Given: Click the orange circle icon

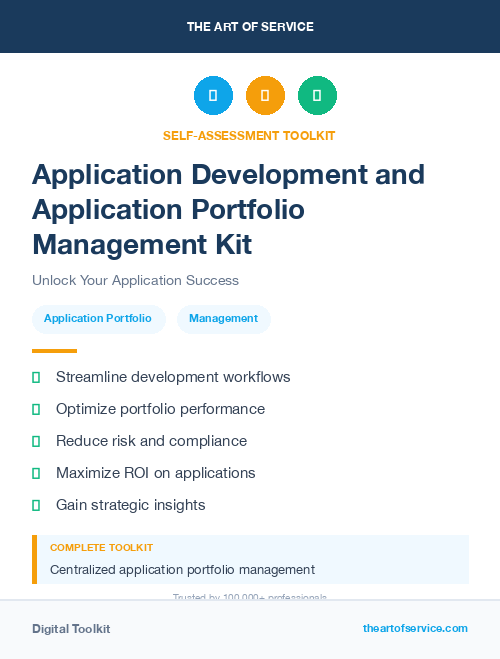Looking at the screenshot, I should click(265, 95).
